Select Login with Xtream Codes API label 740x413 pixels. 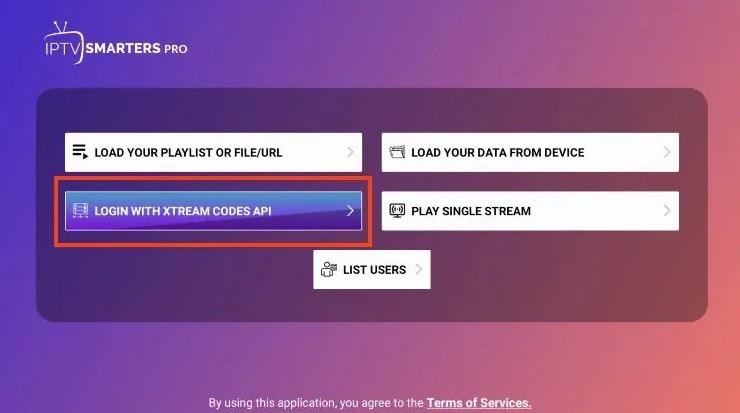pos(183,211)
